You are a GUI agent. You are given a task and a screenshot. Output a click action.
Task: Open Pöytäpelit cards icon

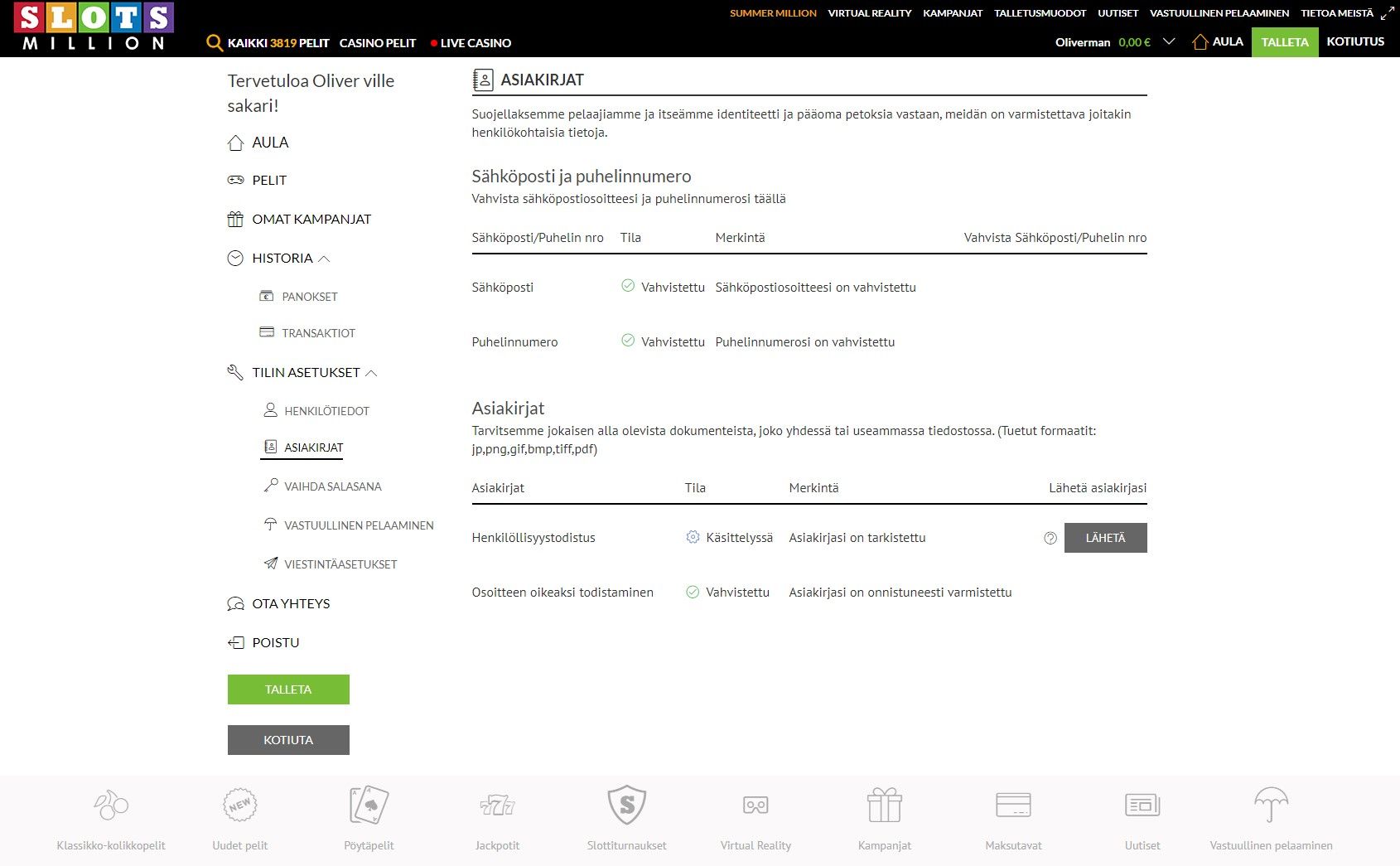[x=369, y=805]
